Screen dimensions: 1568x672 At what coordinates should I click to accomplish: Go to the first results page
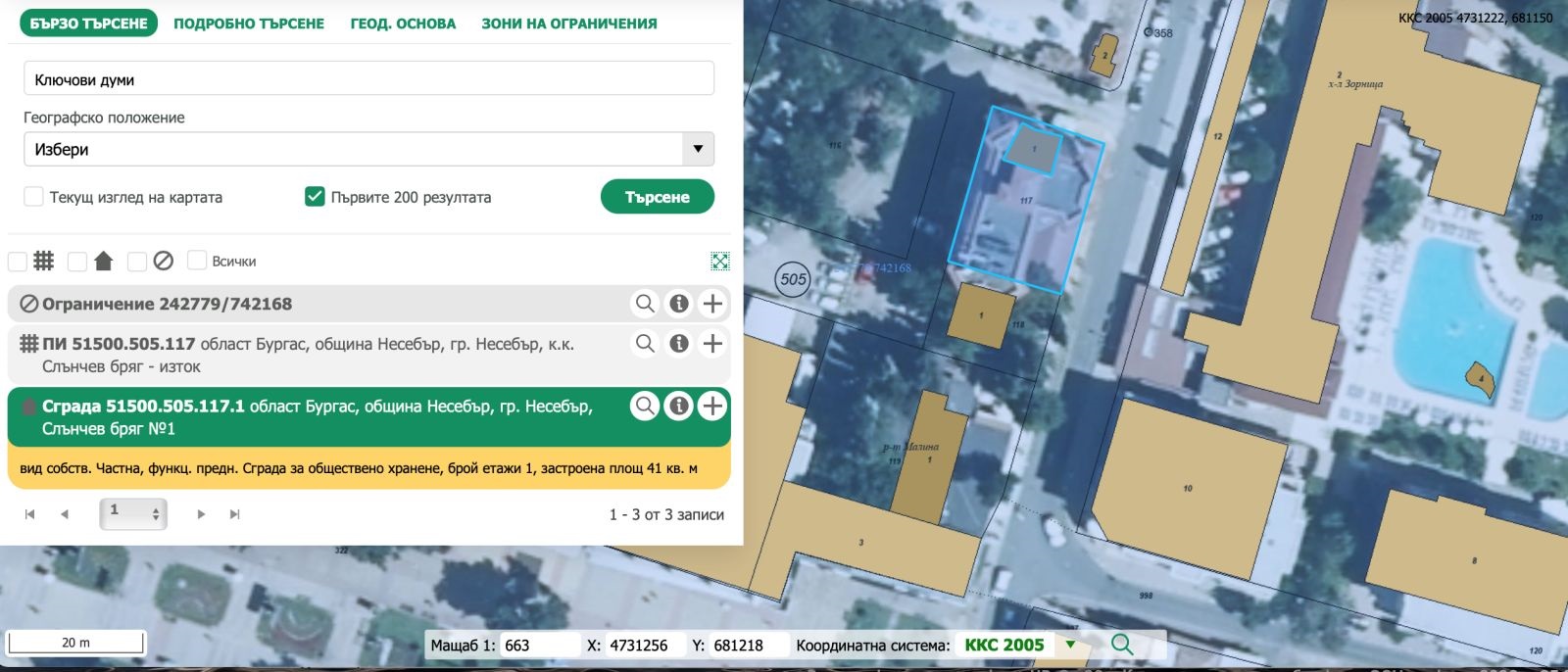pos(30,514)
